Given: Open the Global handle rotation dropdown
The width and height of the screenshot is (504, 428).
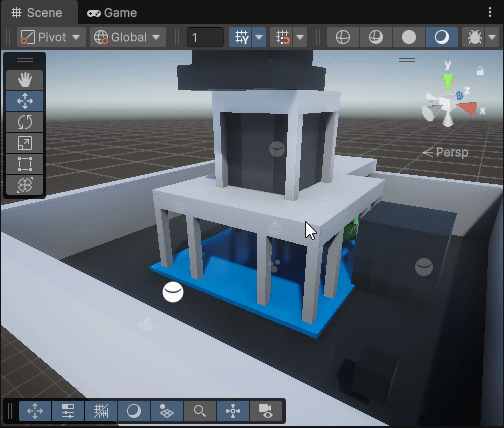Looking at the screenshot, I should [x=128, y=37].
